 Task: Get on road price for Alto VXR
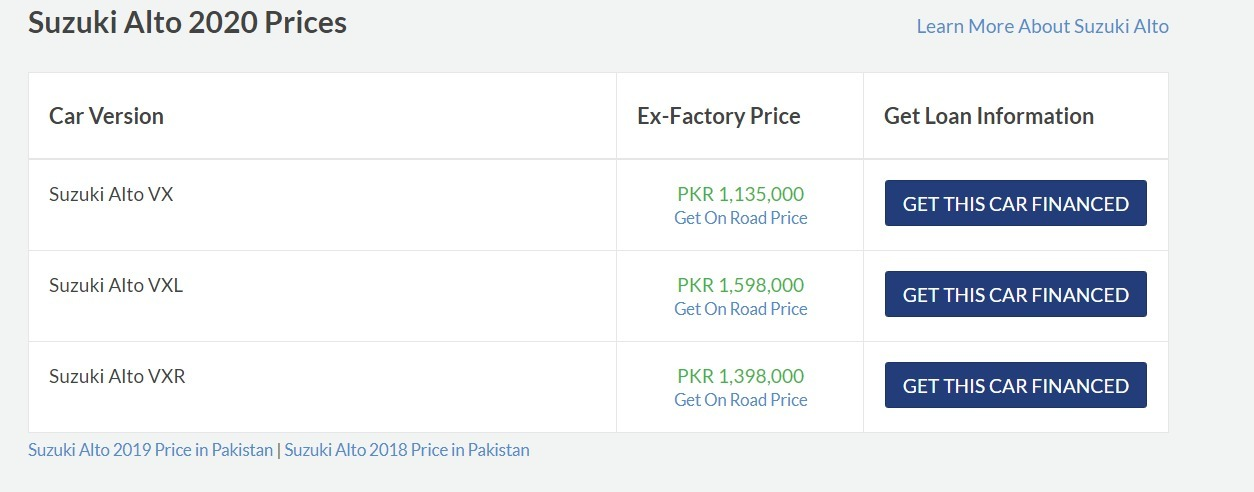click(x=741, y=400)
